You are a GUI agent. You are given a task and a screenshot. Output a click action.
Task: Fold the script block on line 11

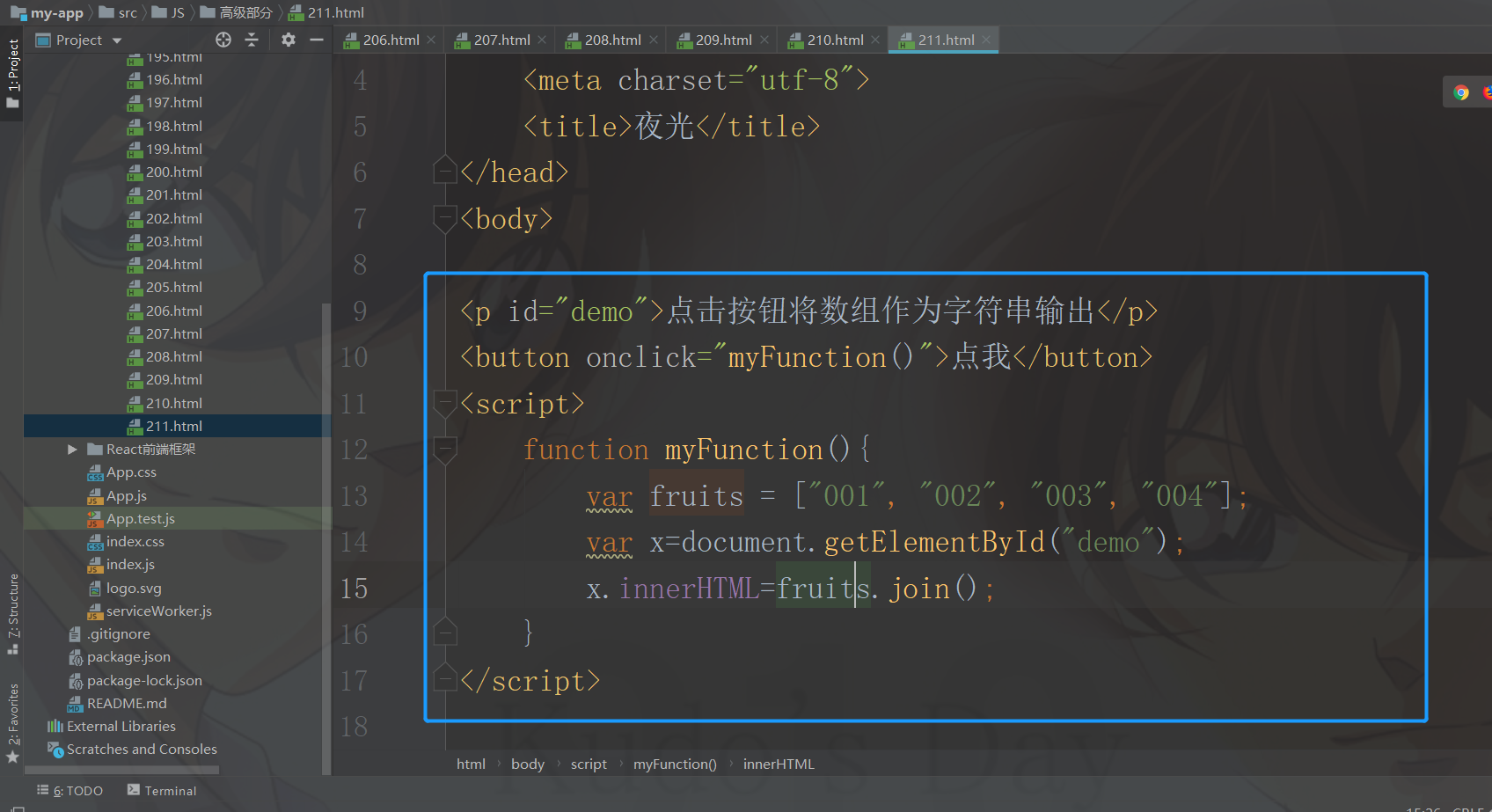coord(445,404)
